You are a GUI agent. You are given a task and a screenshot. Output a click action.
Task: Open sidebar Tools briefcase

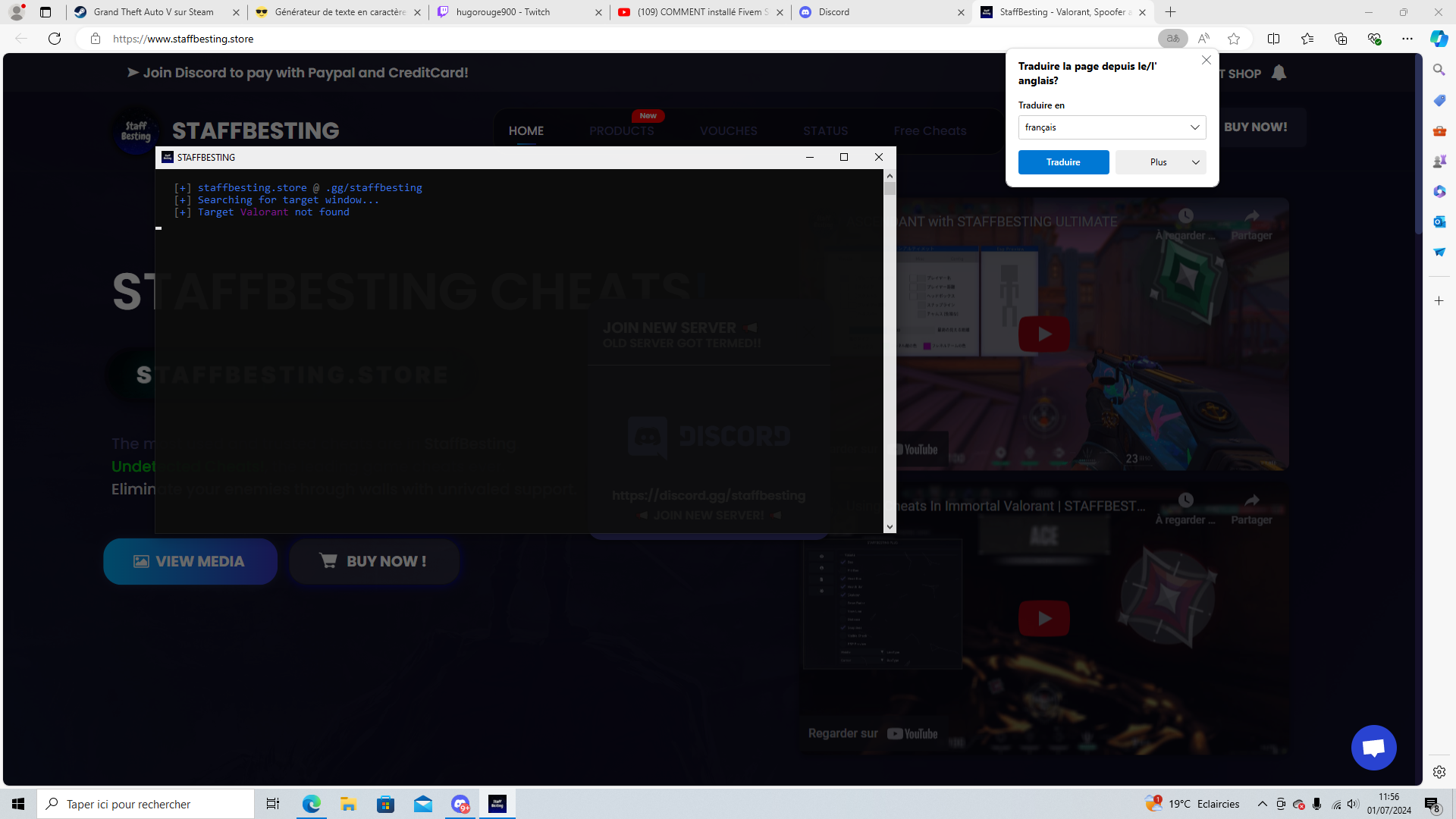[x=1439, y=130]
